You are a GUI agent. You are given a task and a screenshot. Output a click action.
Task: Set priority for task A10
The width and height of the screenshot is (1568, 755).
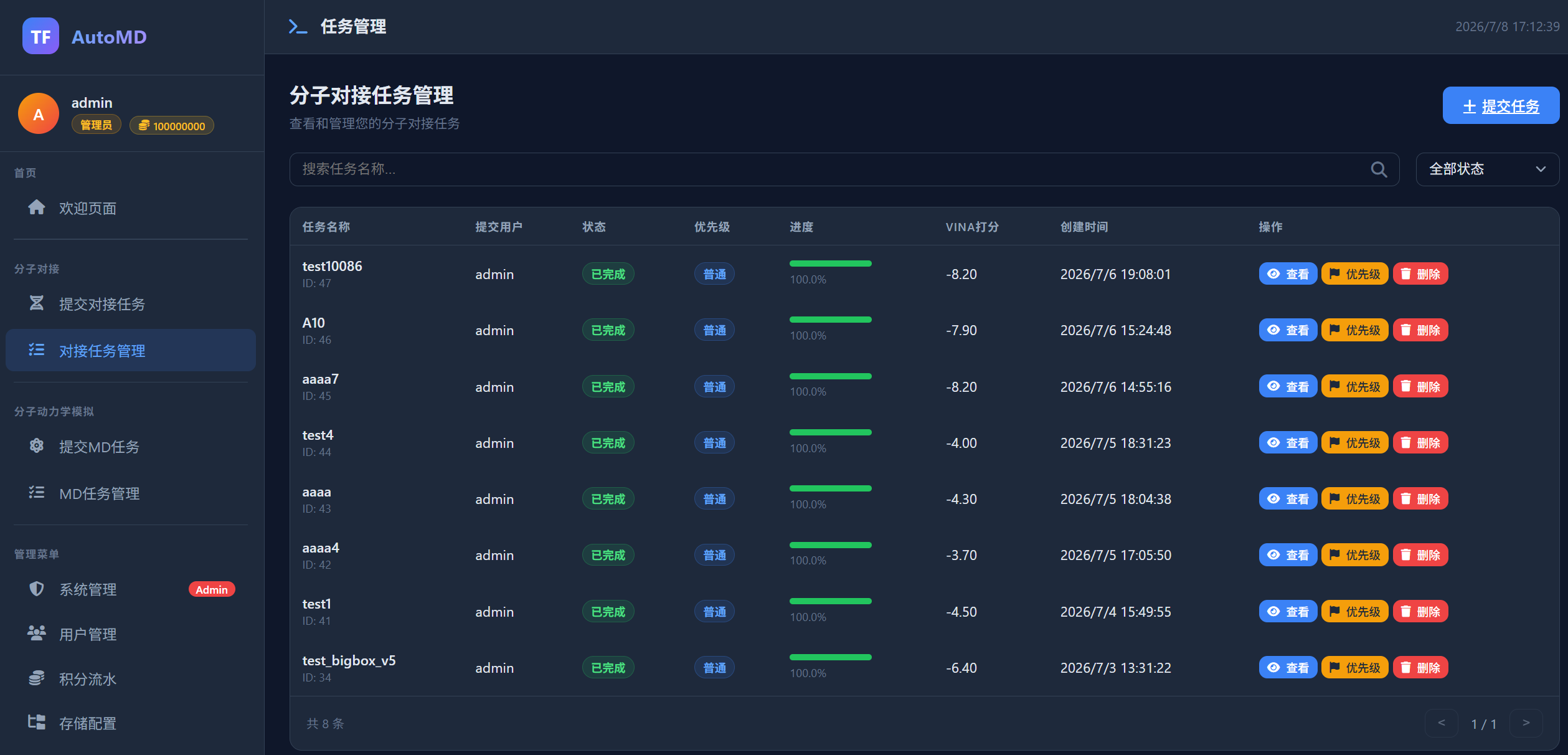click(x=1354, y=330)
